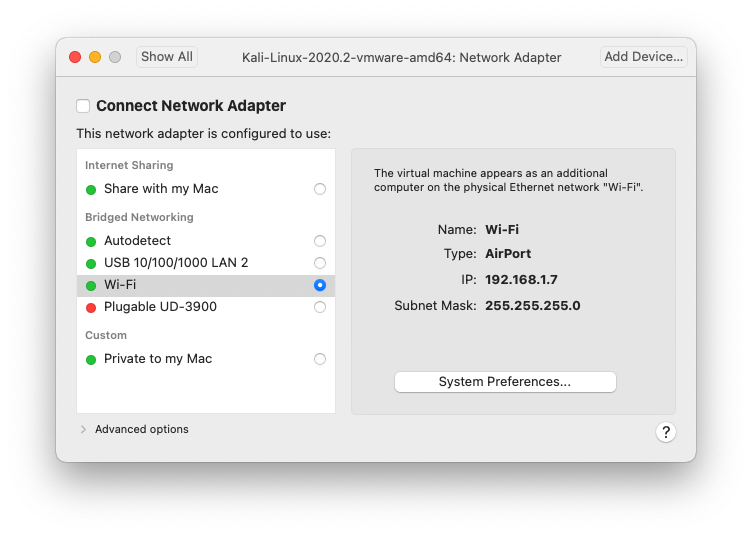Select USB 10/100/1000 LAN 2 radio button

pos(320,263)
